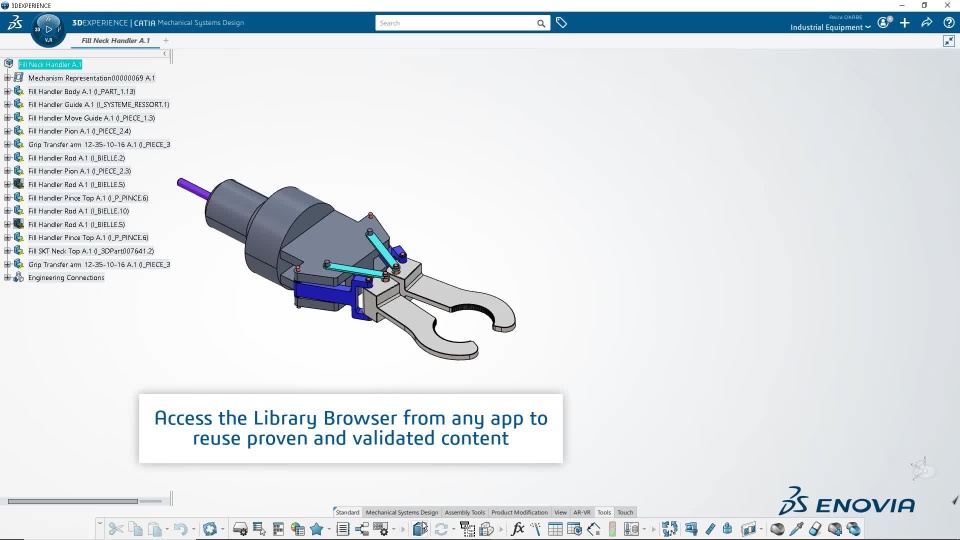Click the drive with gear icon

pyautogui.click(x=240, y=528)
